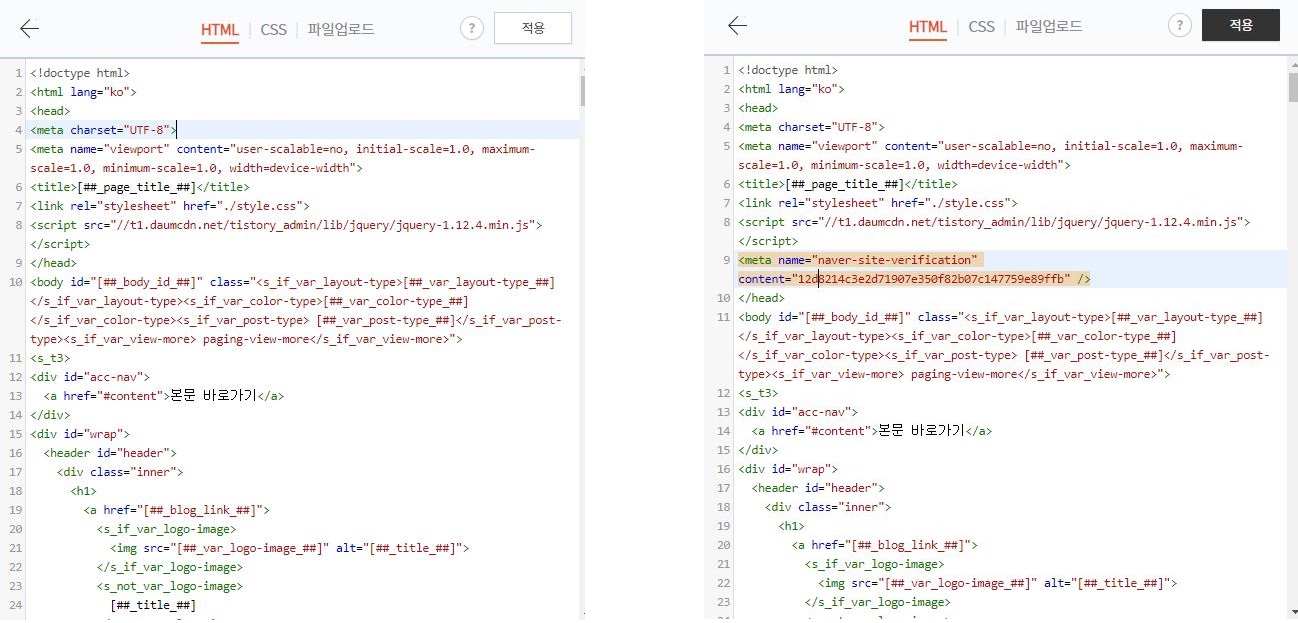Click <html lang="ko"> in the right editor
Viewport: 1298px width, 623px height.
(791, 89)
